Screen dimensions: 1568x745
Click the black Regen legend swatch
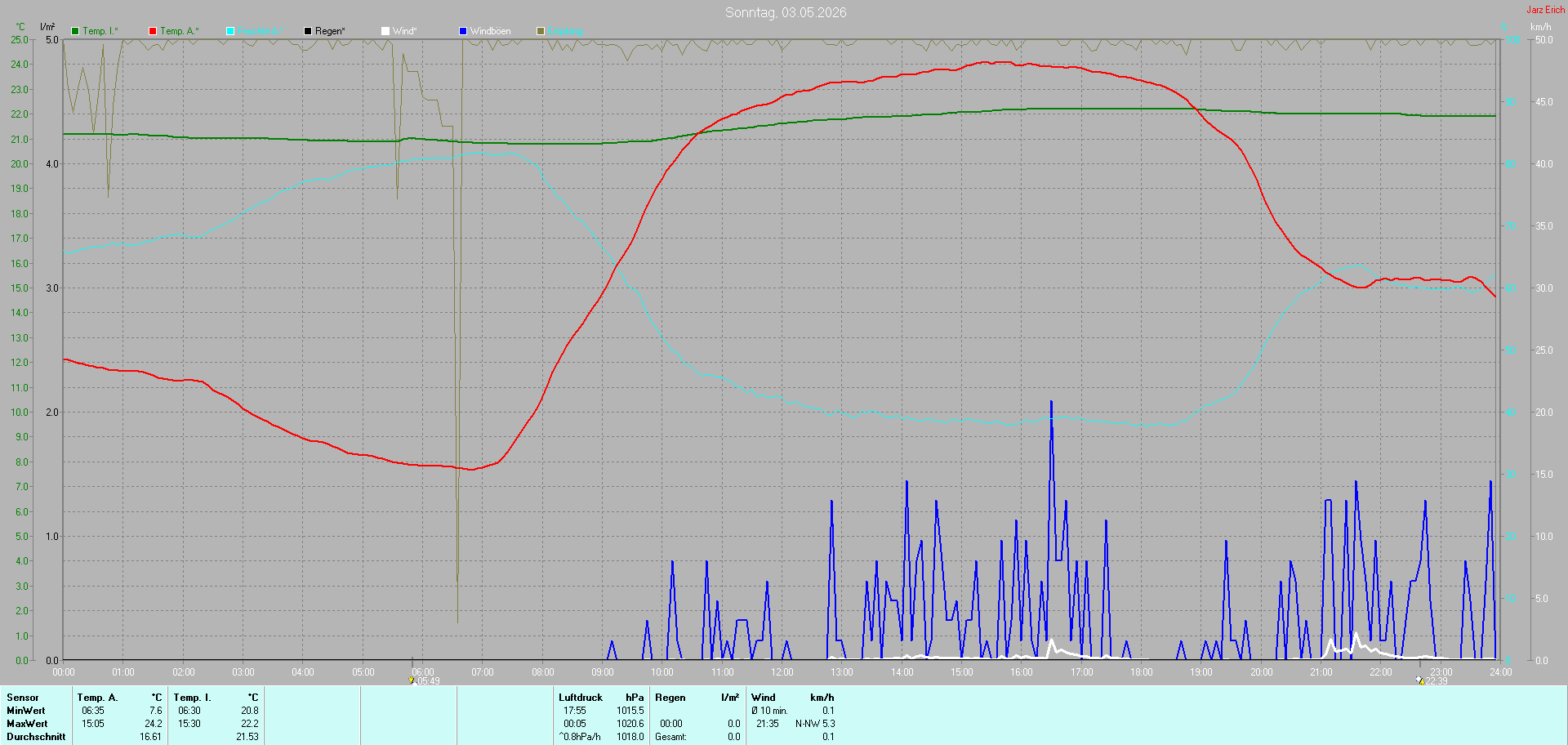pos(308,31)
